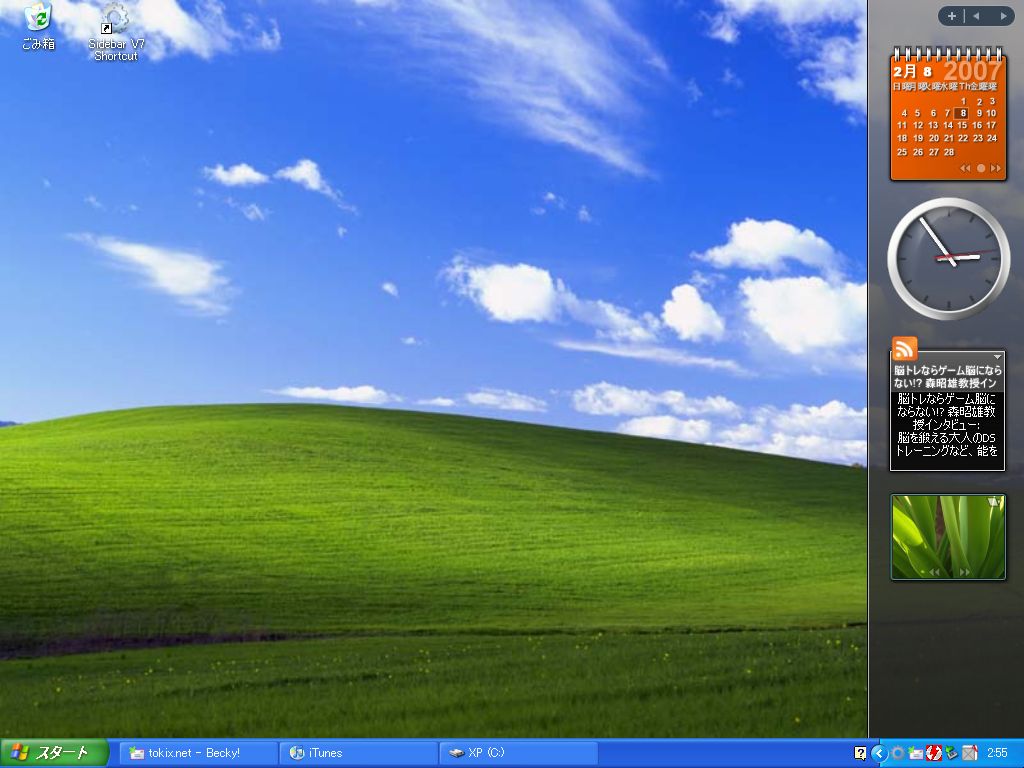Switch to tokix.net - Becky! taskbar window
The width and height of the screenshot is (1024, 768).
point(199,753)
